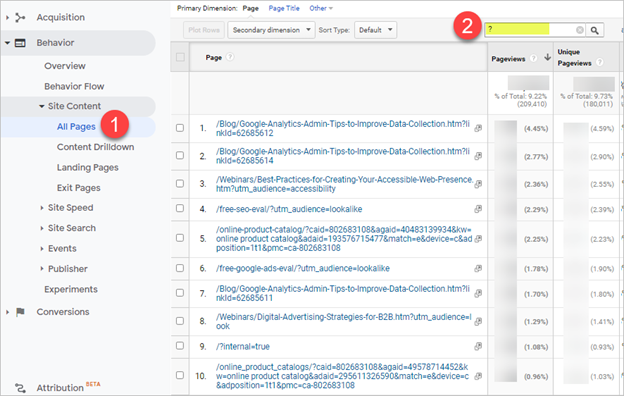Clear the search field with X icon
The height and width of the screenshot is (396, 624).
[x=580, y=30]
